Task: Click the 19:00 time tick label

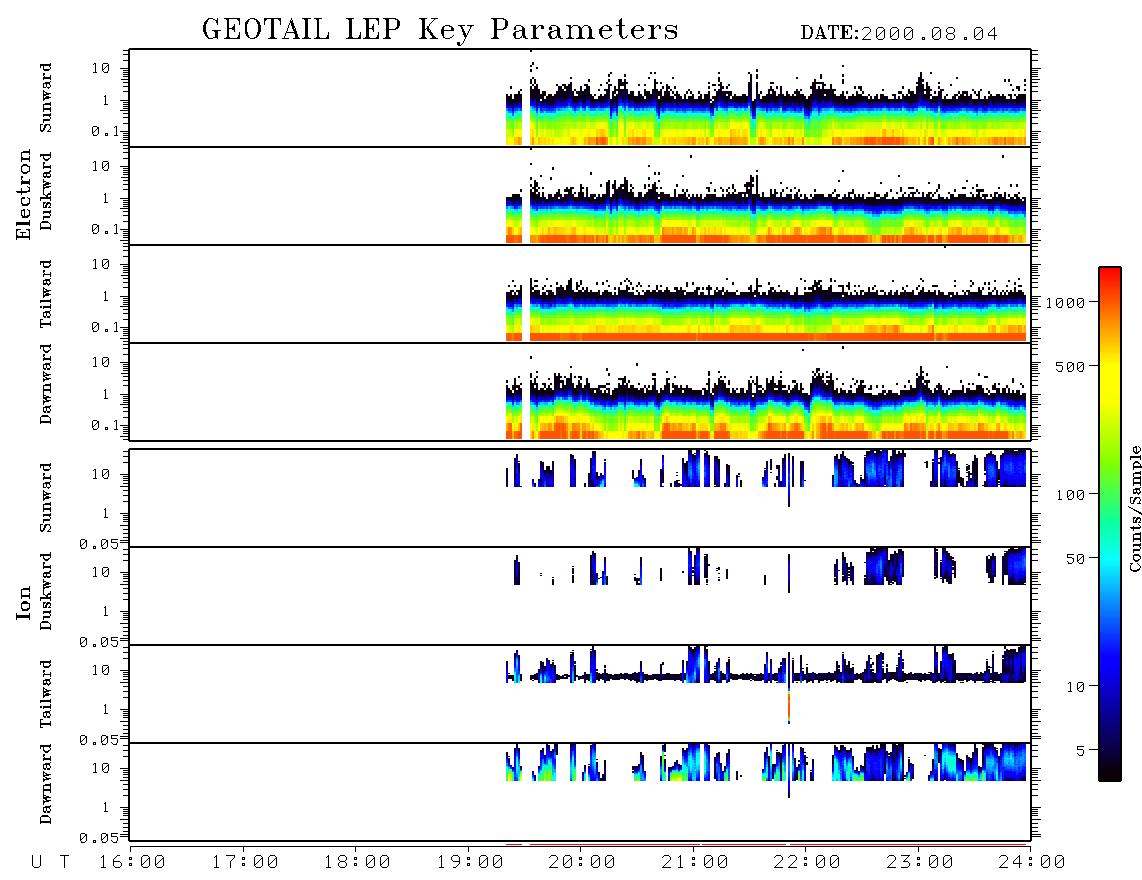Action: tap(470, 863)
